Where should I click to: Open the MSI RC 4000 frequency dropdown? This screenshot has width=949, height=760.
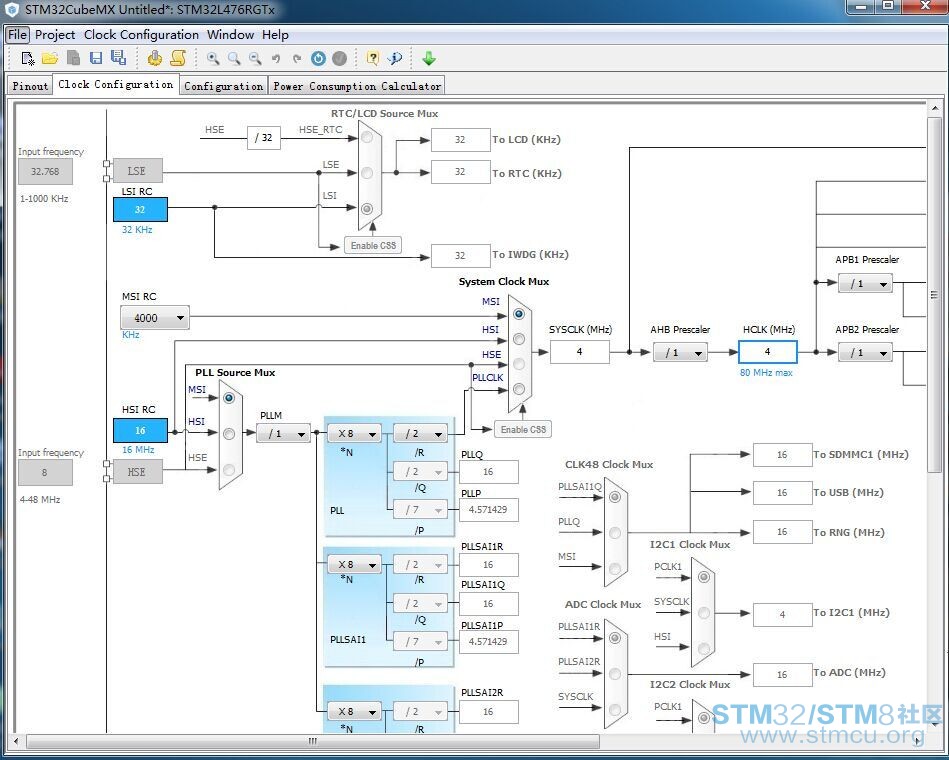[x=155, y=318]
